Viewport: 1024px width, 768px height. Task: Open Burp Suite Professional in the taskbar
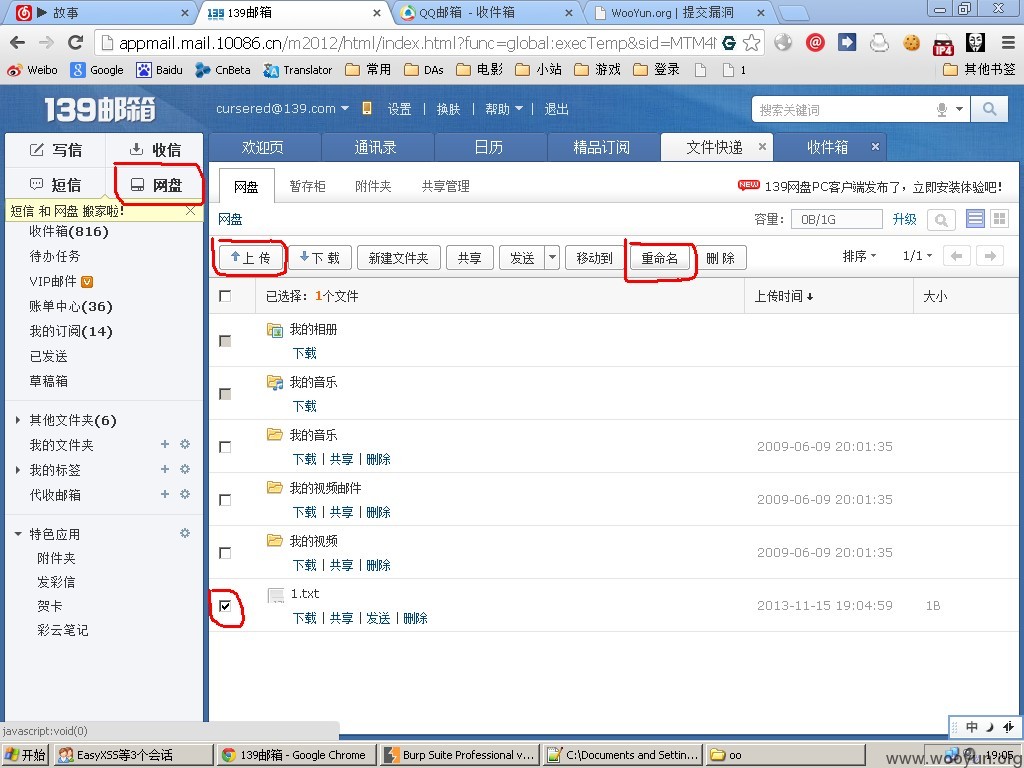(460, 755)
